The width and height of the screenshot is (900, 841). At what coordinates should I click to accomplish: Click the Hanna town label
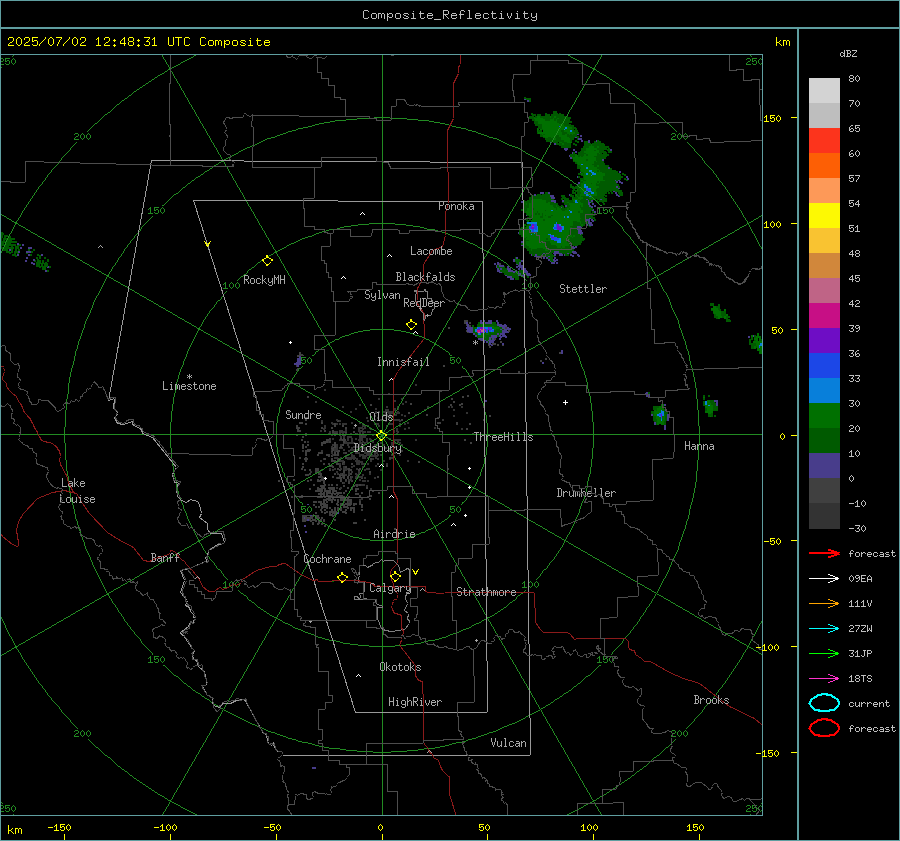point(699,446)
